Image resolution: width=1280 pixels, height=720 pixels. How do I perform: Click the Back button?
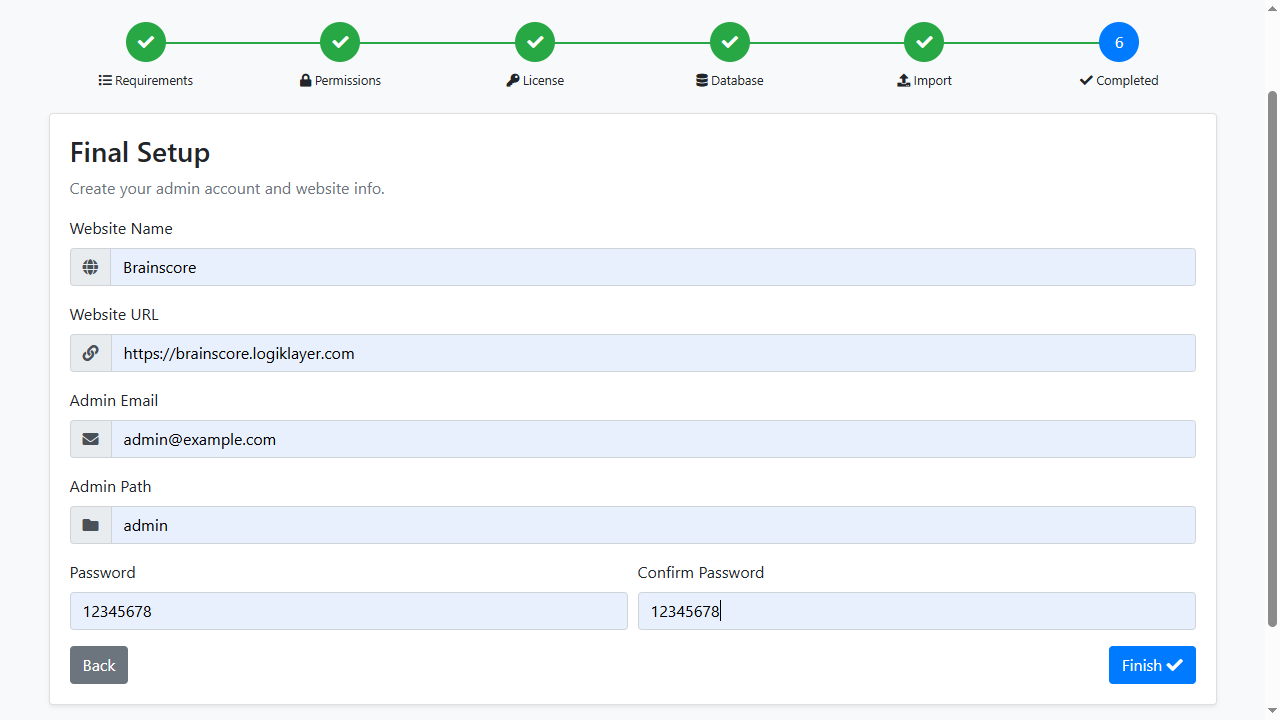pos(99,665)
